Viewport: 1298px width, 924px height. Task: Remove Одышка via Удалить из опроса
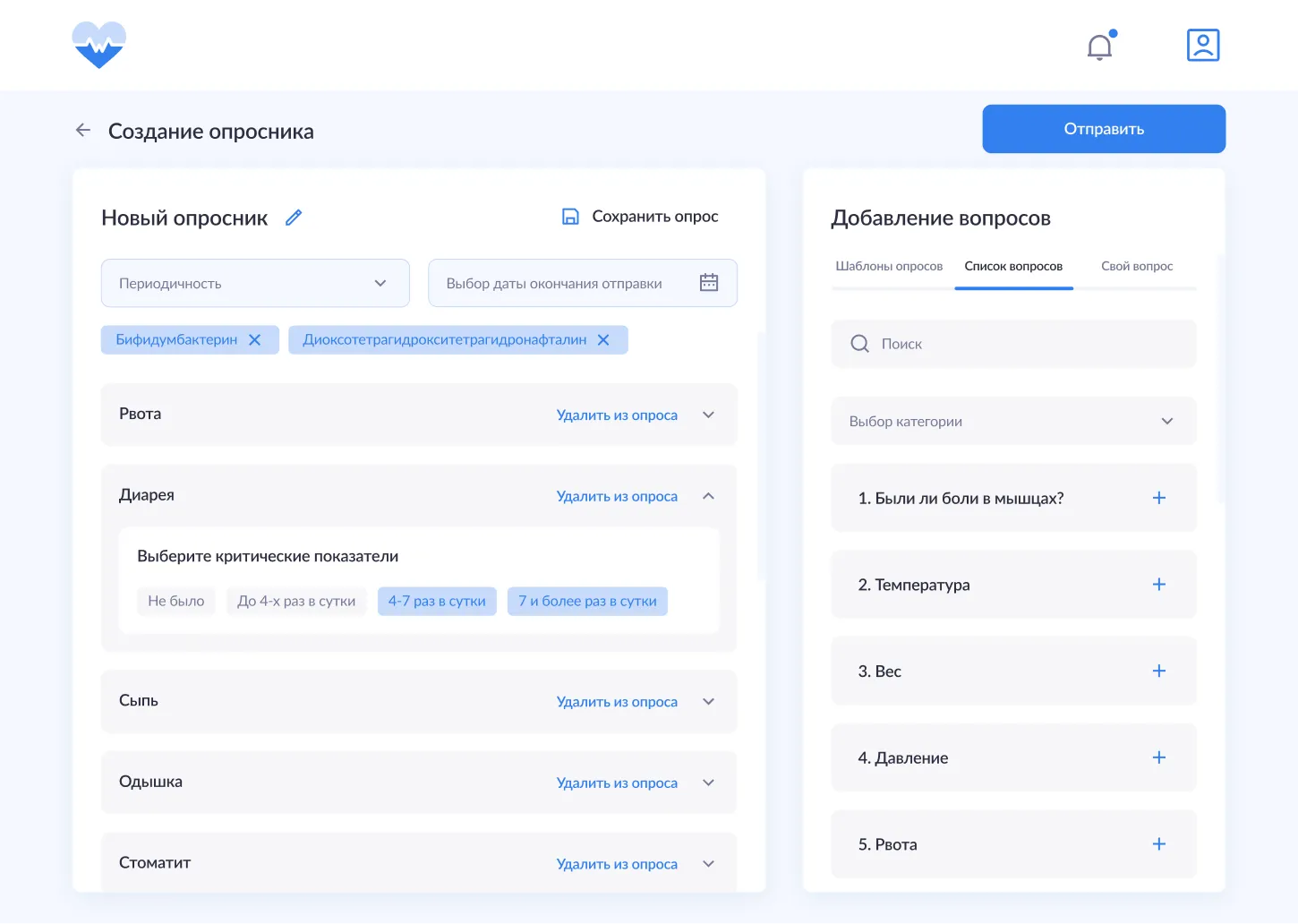pos(617,783)
